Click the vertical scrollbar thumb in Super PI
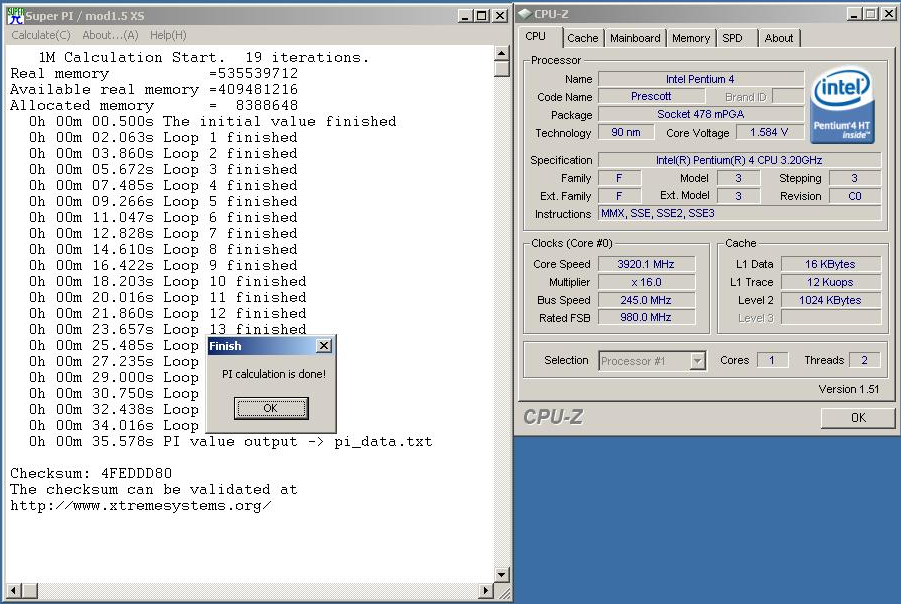Image resolution: width=901 pixels, height=604 pixels. pyautogui.click(x=502, y=69)
